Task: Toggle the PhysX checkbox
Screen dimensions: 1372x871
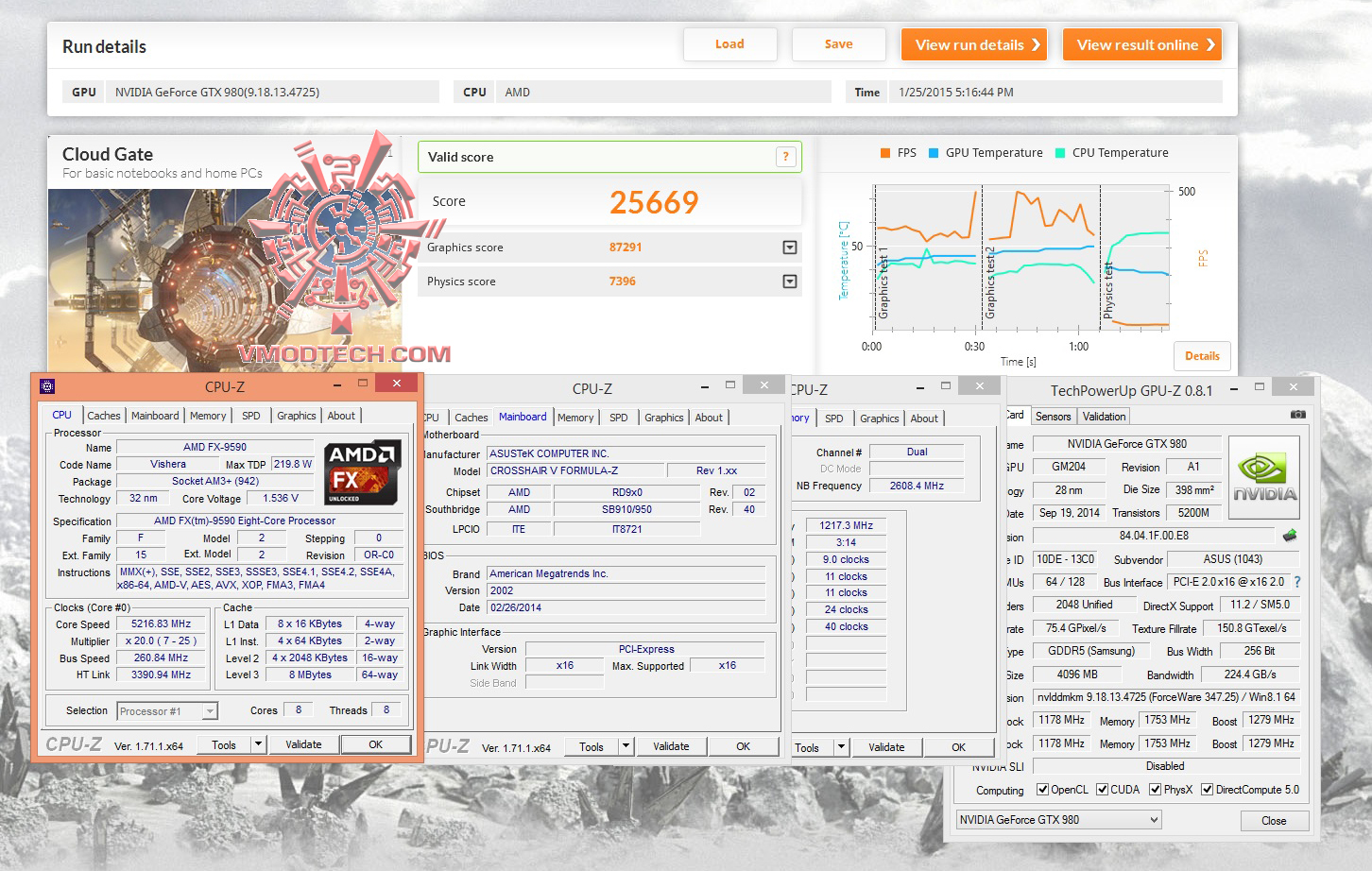Action: point(1155,790)
